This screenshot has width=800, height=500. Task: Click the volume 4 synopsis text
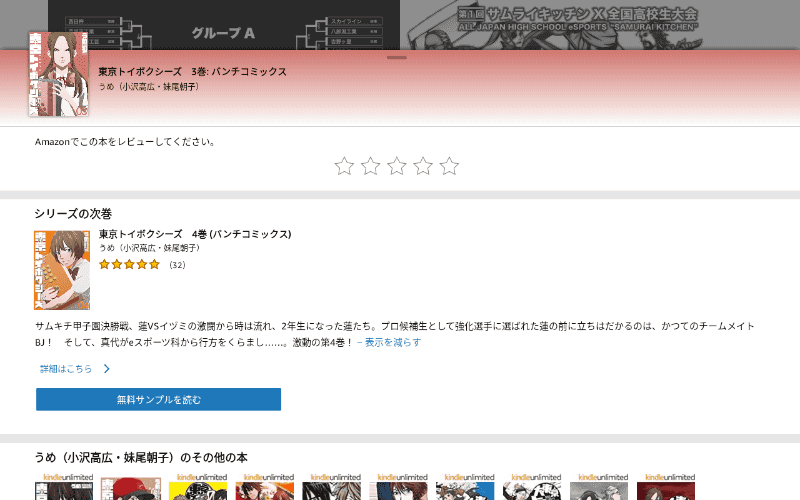click(x=394, y=334)
